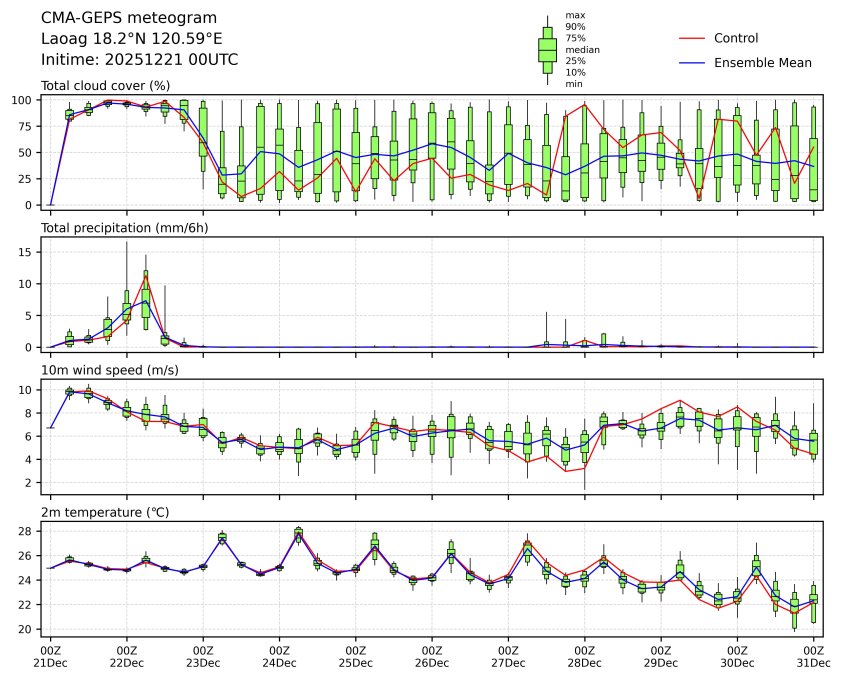Click the 00Z 24Dec time axis label
842x680 pixels.
click(279, 655)
